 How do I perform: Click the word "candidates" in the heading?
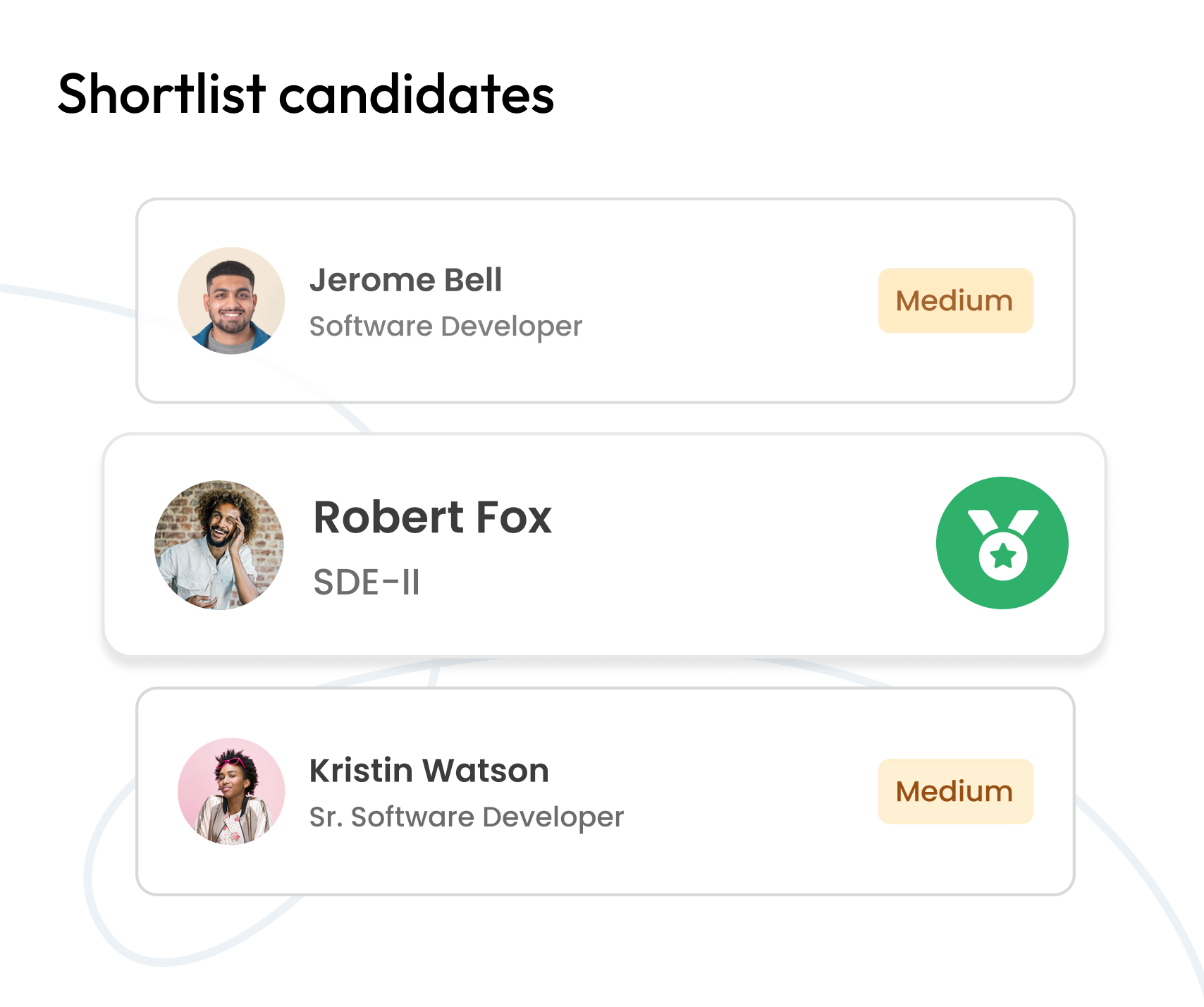(x=417, y=95)
